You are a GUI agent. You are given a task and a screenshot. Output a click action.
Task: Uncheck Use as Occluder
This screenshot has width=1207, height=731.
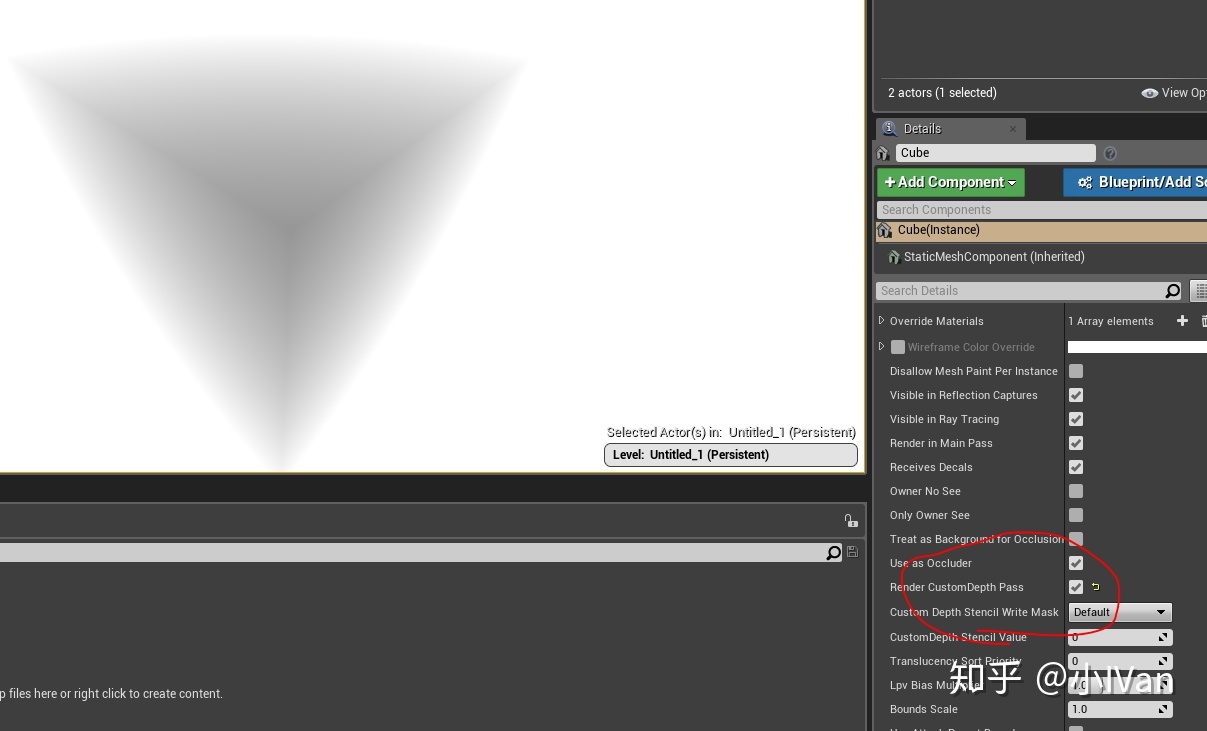[1076, 563]
